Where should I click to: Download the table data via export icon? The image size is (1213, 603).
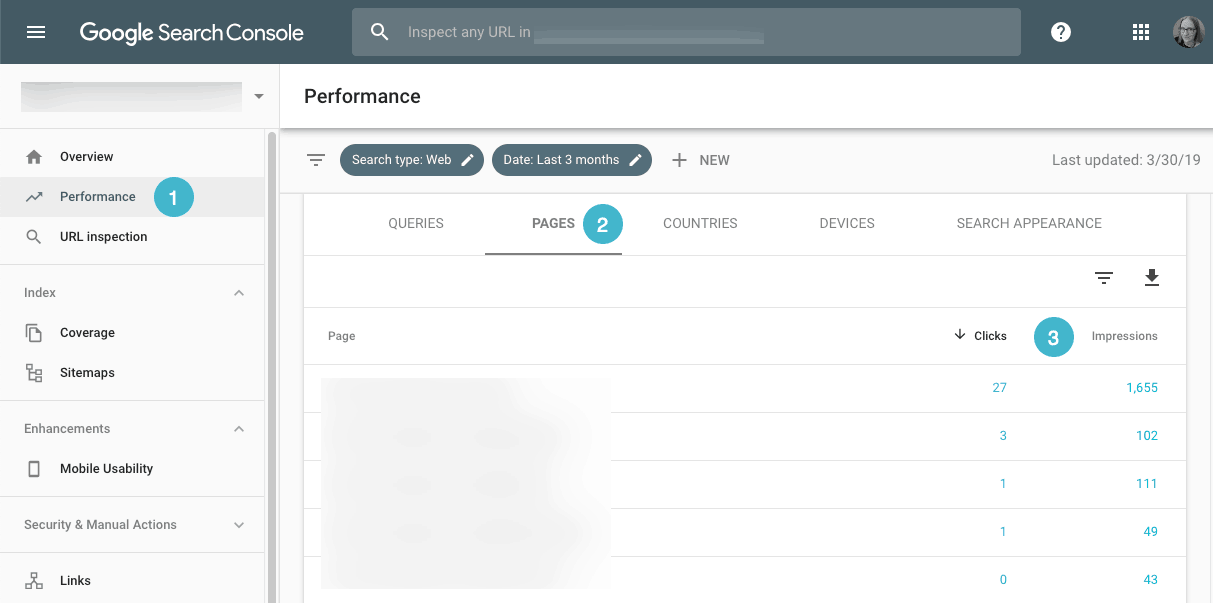click(x=1152, y=278)
